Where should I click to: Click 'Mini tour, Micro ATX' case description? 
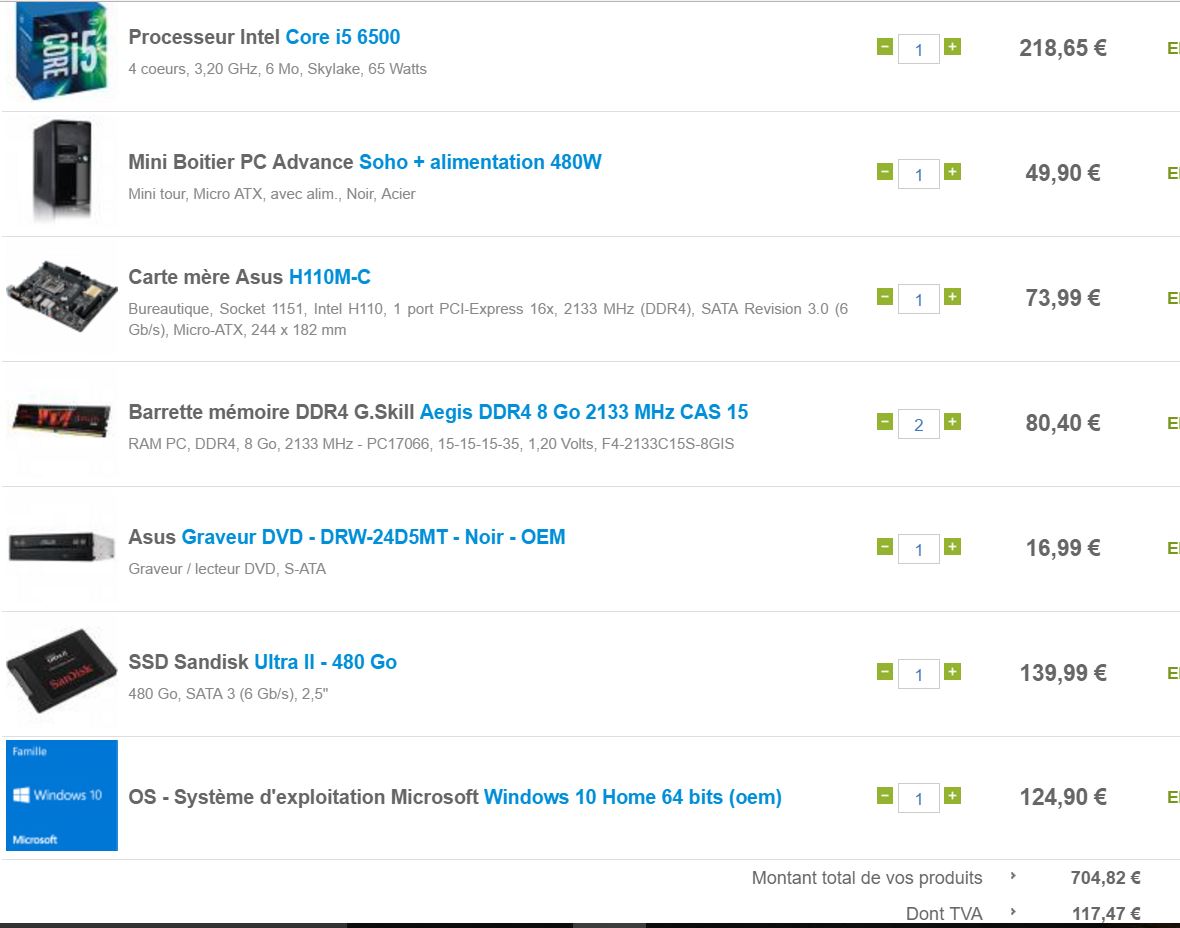point(272,193)
